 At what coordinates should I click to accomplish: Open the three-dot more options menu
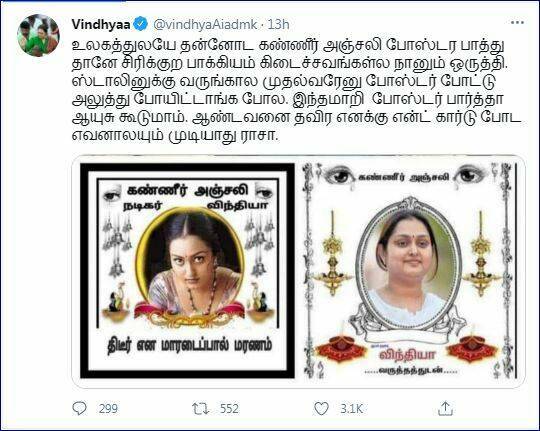coord(517,23)
